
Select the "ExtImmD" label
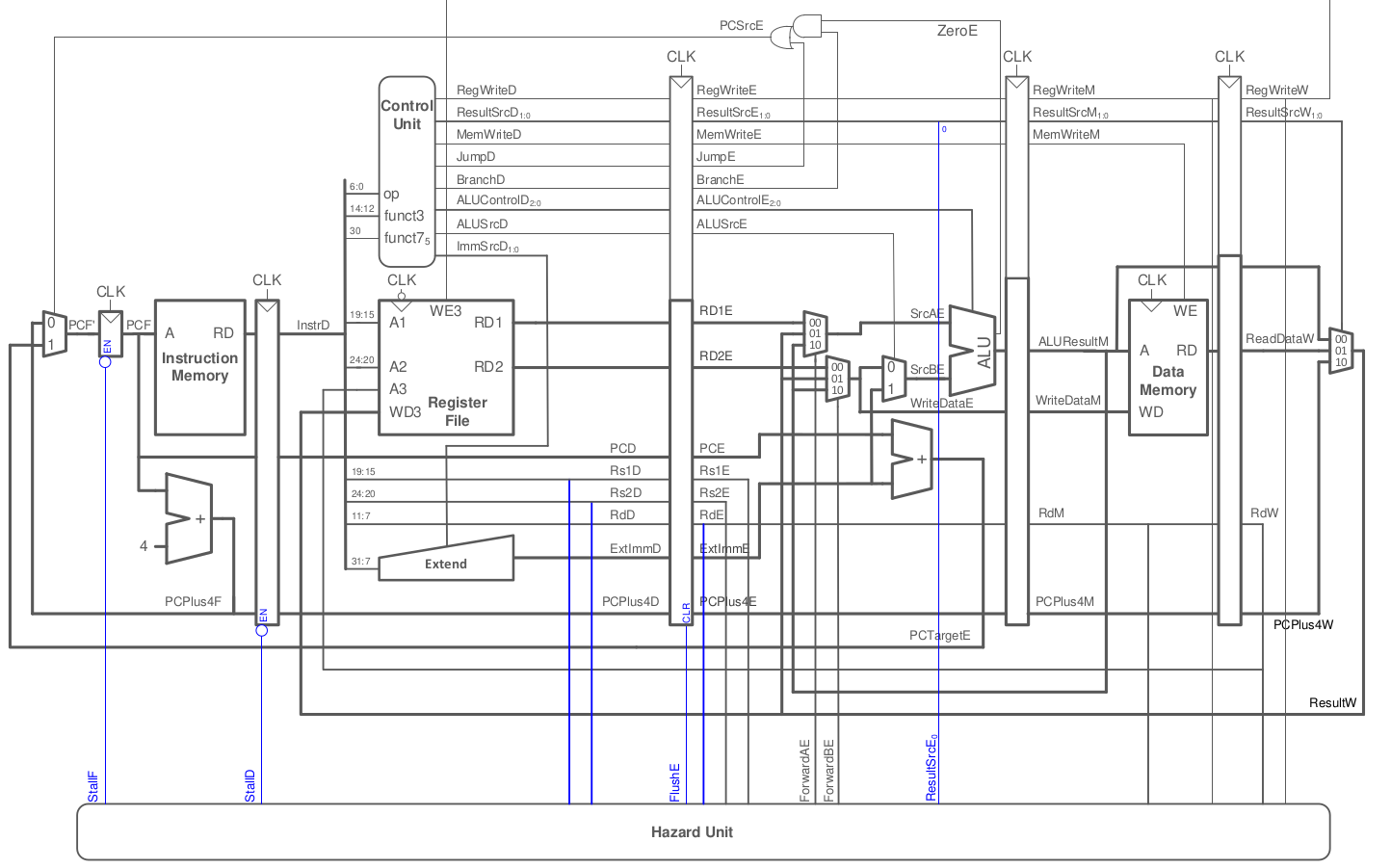[x=636, y=548]
